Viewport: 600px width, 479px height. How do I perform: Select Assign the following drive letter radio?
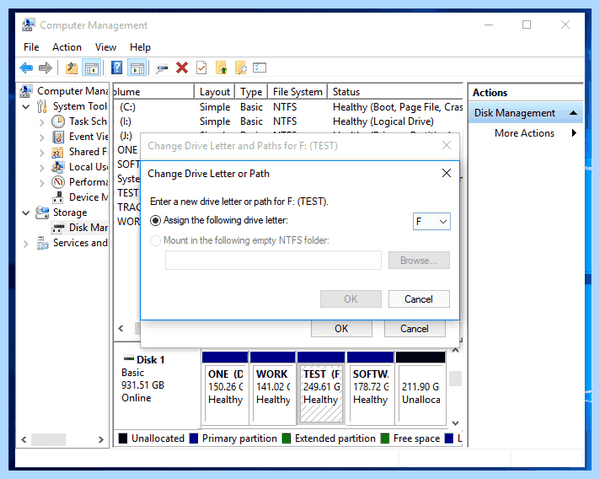(155, 220)
